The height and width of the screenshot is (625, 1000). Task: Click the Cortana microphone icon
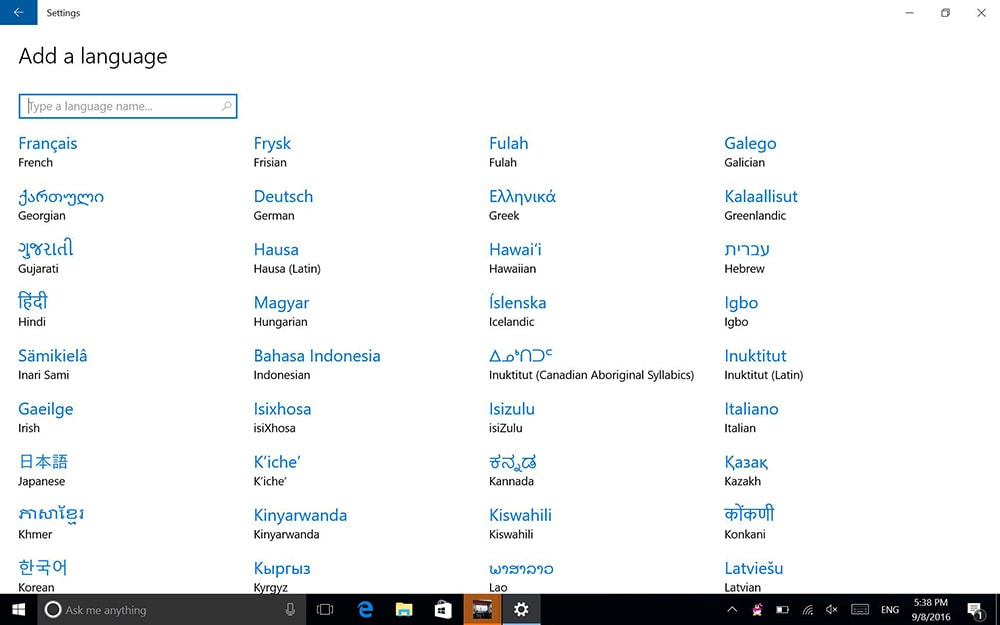click(290, 609)
